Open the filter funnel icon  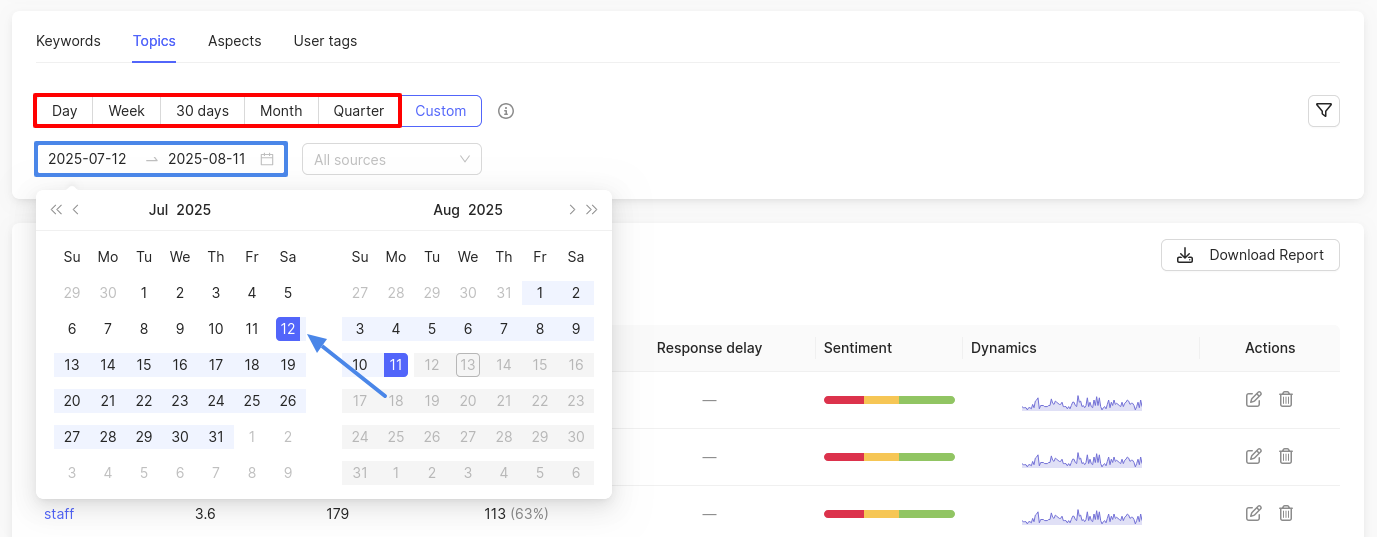(1323, 111)
